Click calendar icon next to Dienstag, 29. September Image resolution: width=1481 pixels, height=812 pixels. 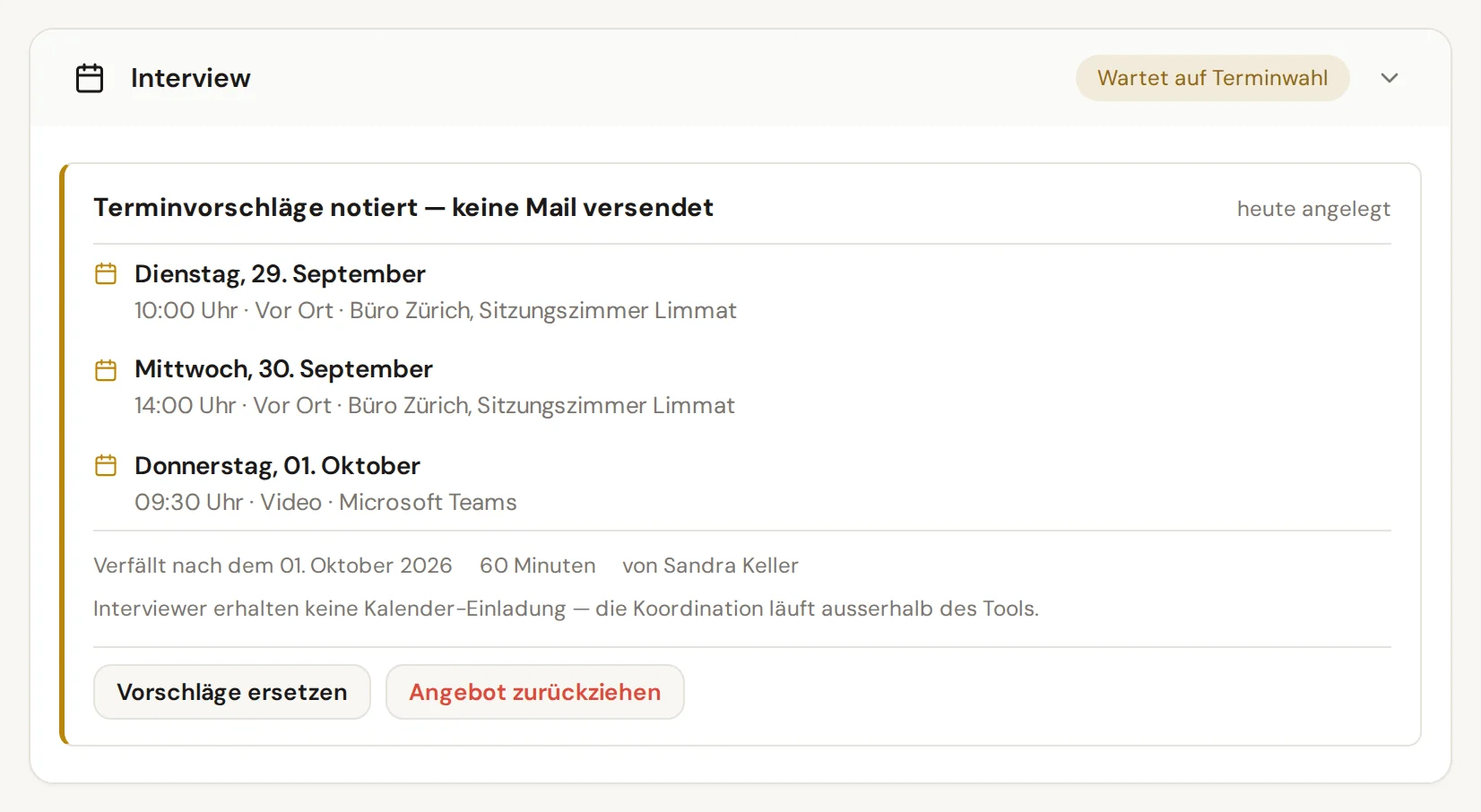point(106,273)
